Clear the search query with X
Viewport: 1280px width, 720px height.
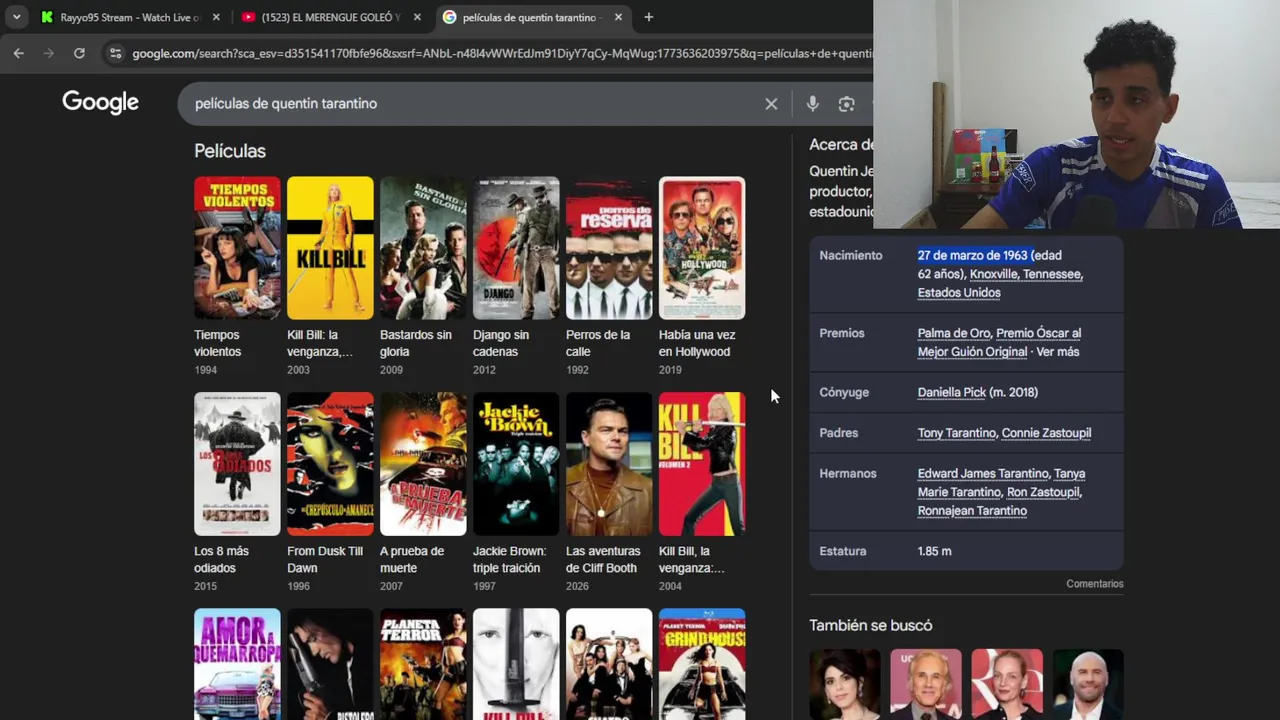[x=771, y=104]
